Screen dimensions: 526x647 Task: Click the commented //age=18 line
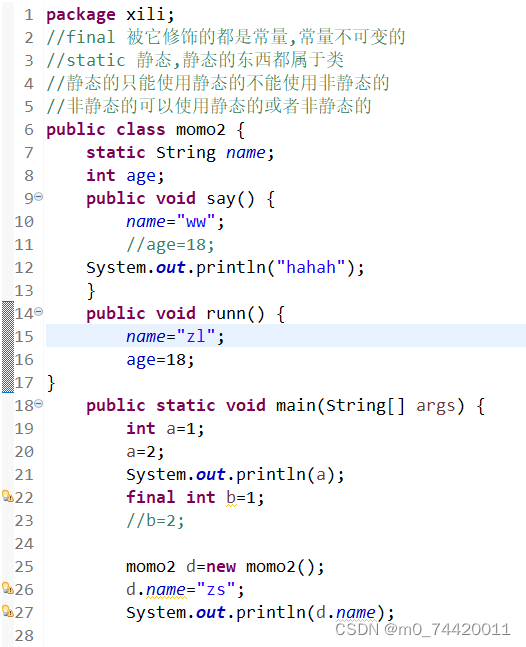(x=170, y=245)
